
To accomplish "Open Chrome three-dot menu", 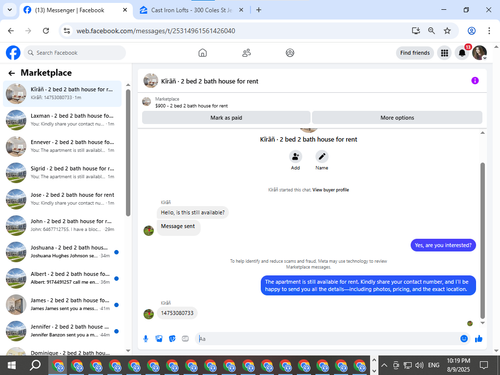I will point(489,31).
